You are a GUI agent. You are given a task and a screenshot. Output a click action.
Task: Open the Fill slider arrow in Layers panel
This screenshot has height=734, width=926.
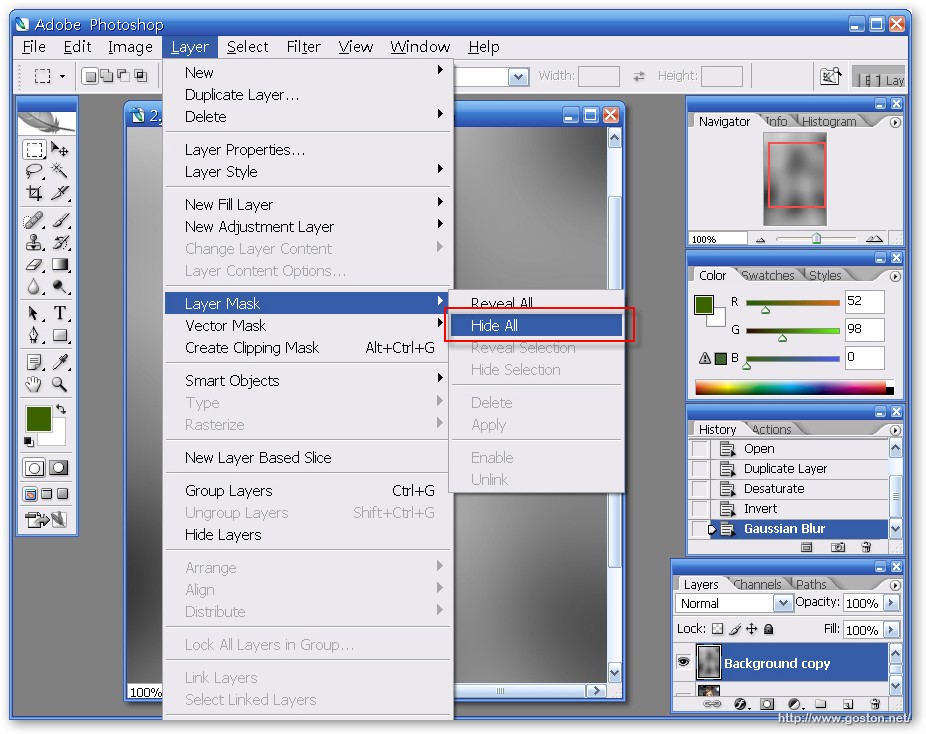[x=891, y=629]
